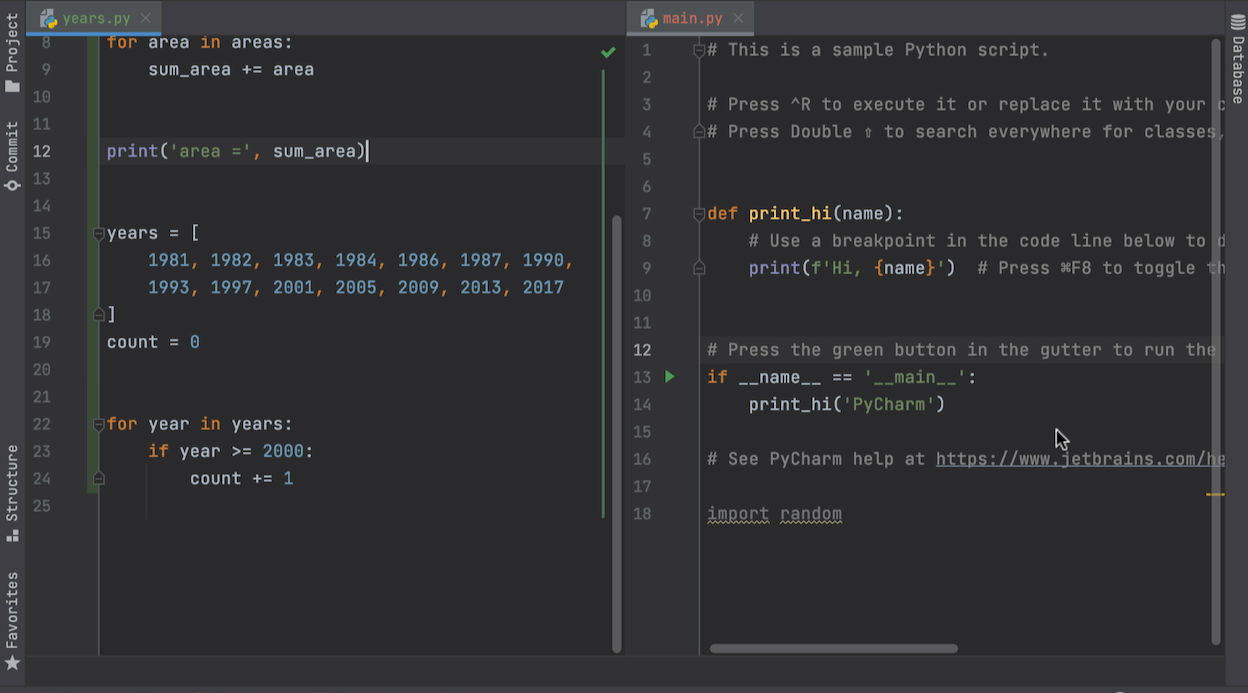Close the years.py tab
1248x693 pixels.
click(x=146, y=18)
